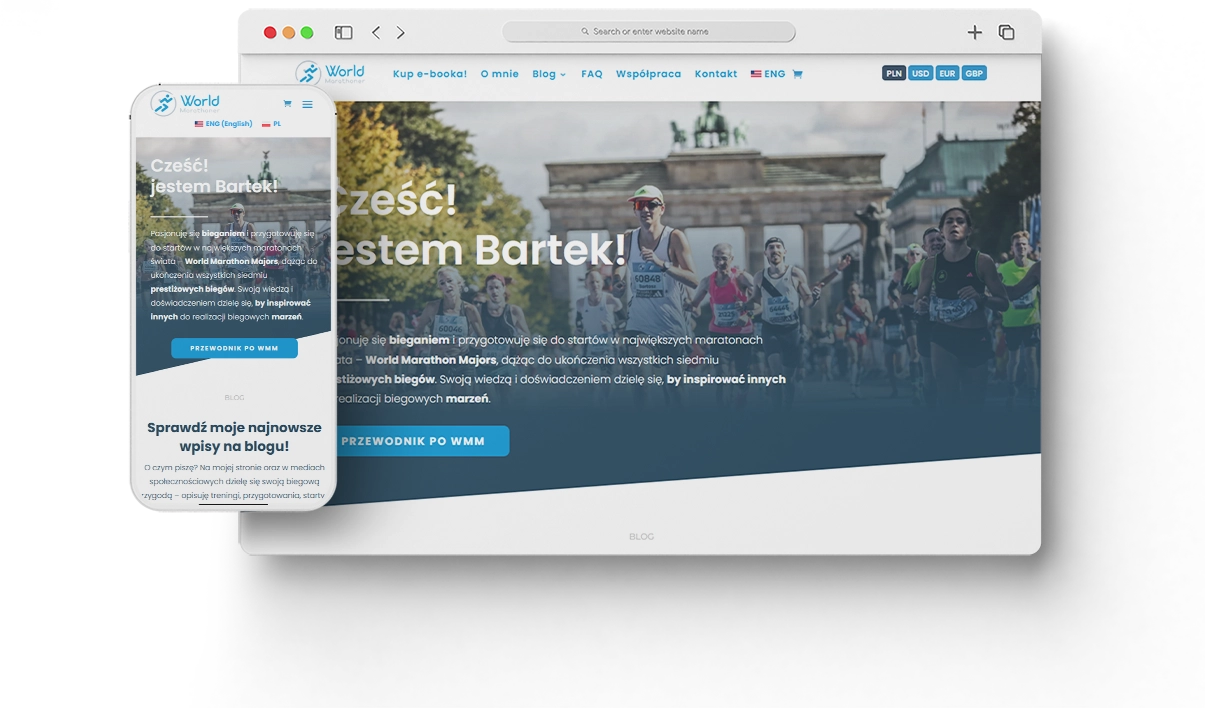Open the sidebar toggle icon in browser toolbar
Viewport: 1205px width, 708px height.
pyautogui.click(x=343, y=33)
